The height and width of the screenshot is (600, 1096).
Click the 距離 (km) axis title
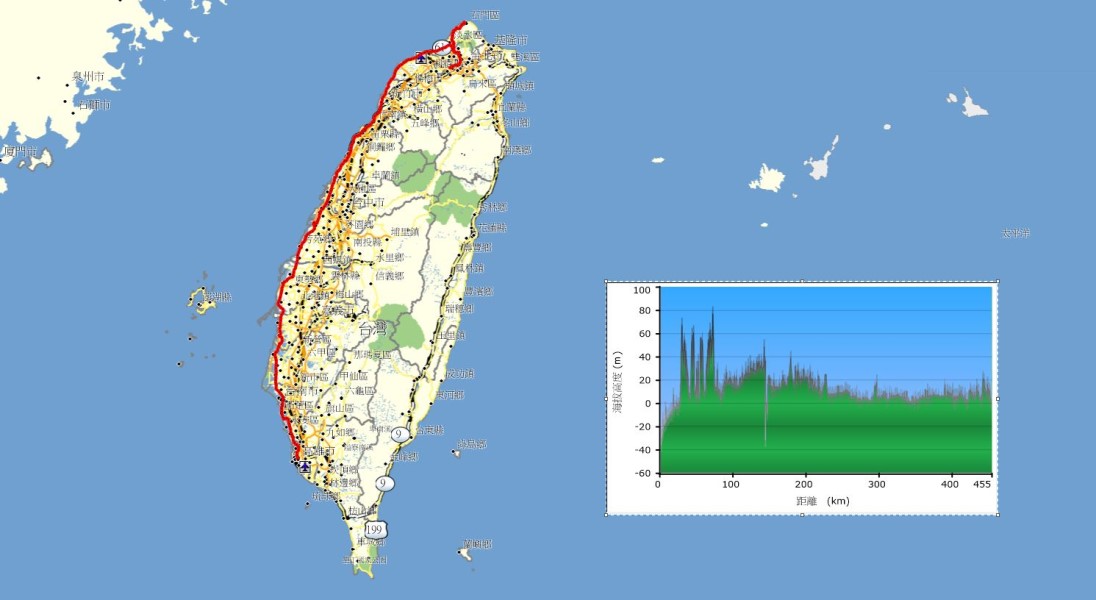822,500
